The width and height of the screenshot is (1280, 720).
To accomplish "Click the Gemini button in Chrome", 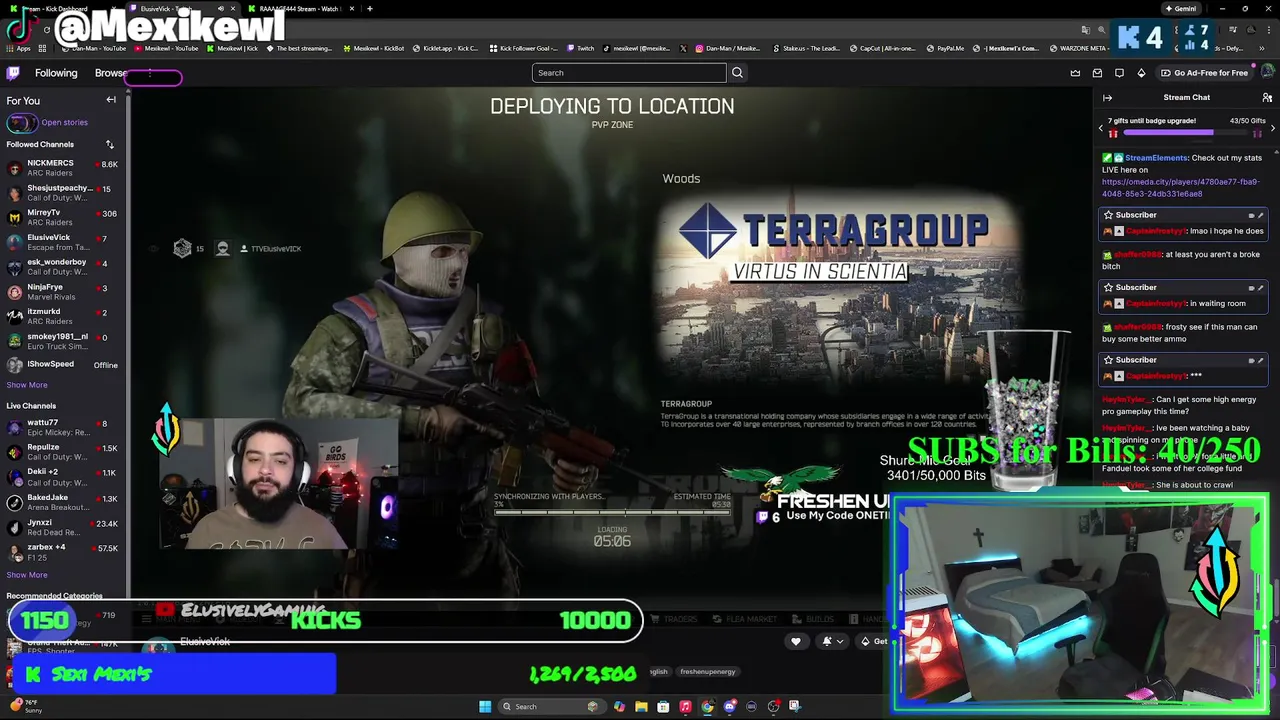I will pyautogui.click(x=1181, y=9).
